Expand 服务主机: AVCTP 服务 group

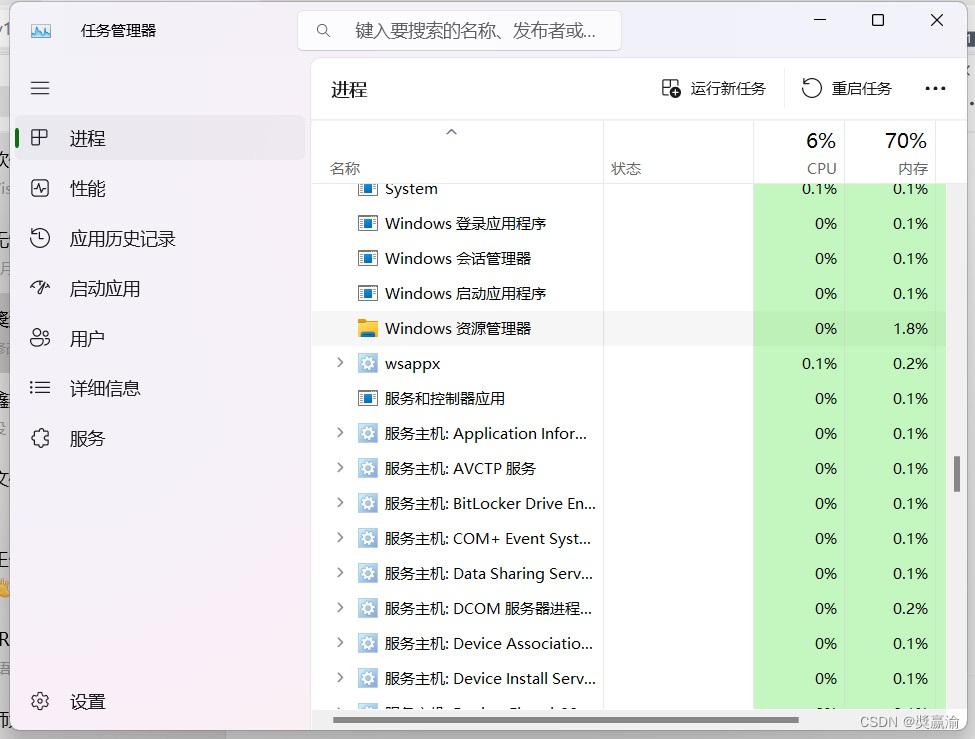coord(340,467)
